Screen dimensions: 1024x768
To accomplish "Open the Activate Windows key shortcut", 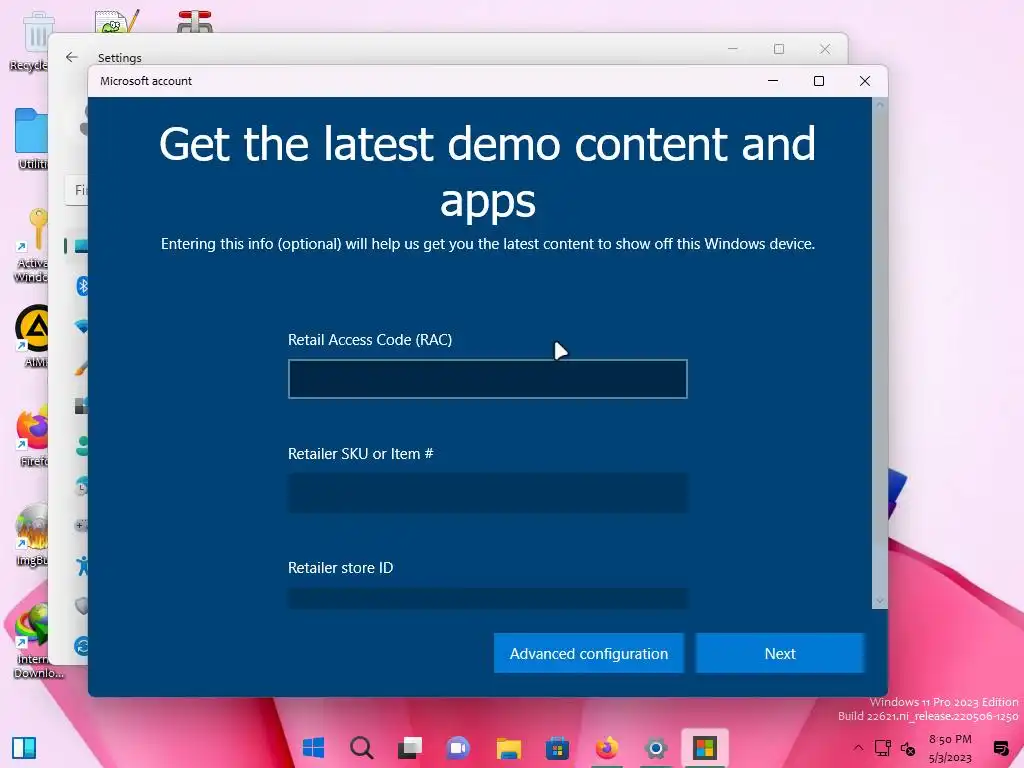I will point(31,246).
